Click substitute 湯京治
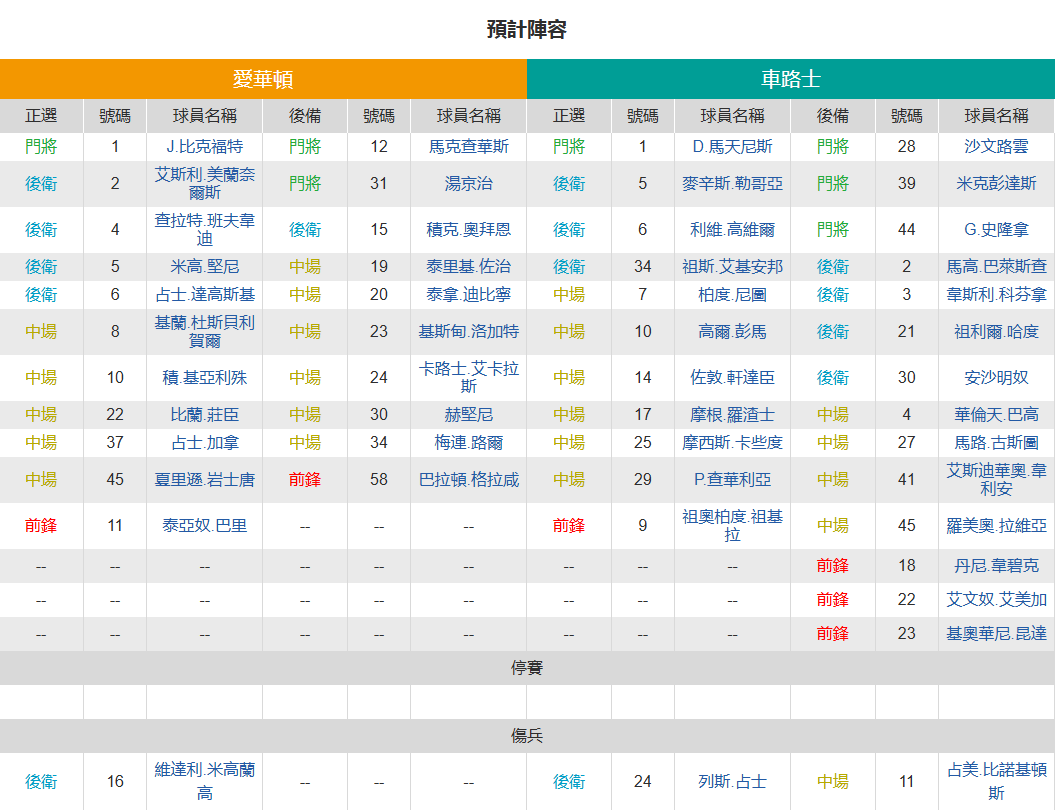Image resolution: width=1055 pixels, height=810 pixels. tap(469, 184)
